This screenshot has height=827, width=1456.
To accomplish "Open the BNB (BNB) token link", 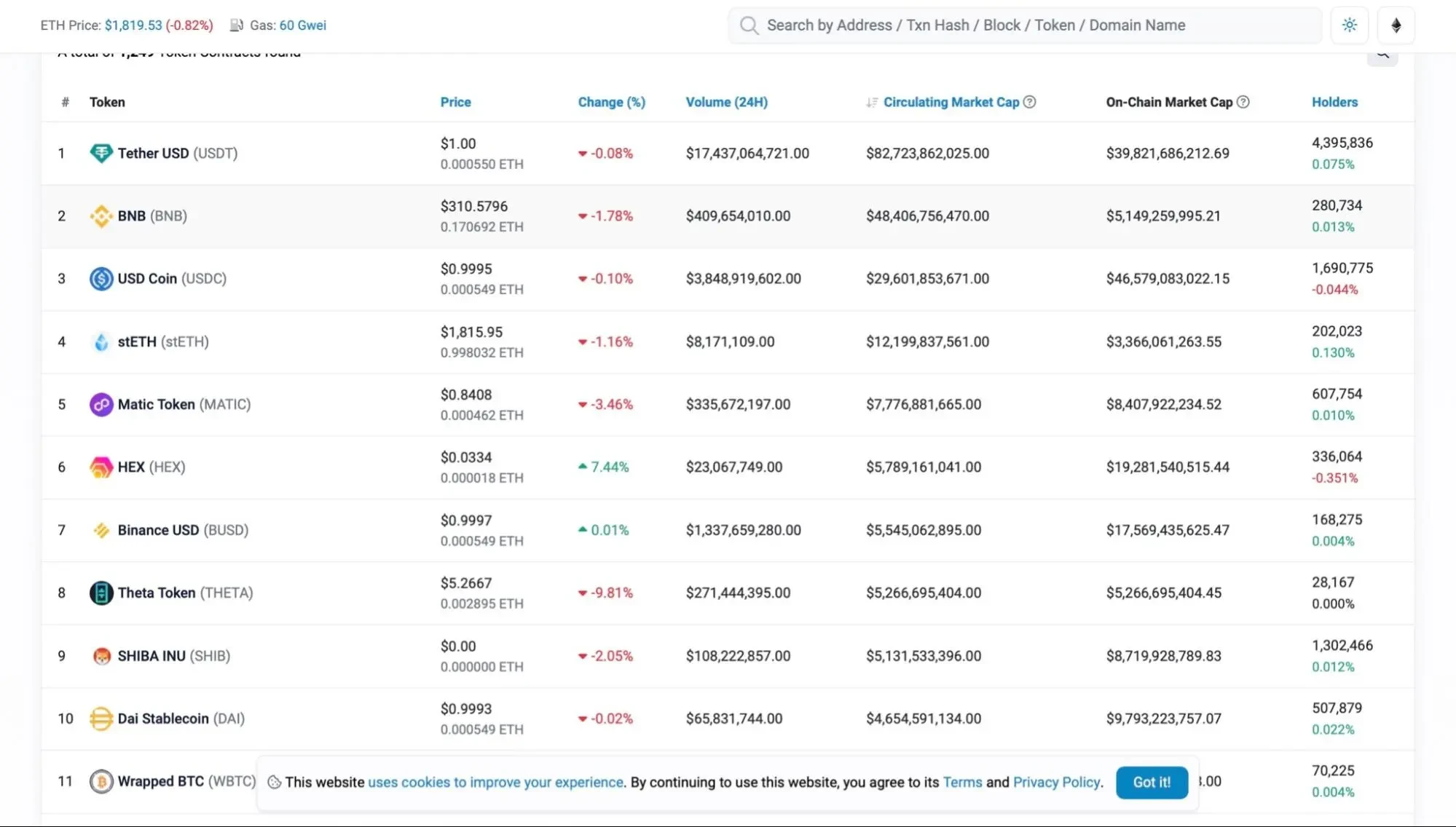I will 152,216.
